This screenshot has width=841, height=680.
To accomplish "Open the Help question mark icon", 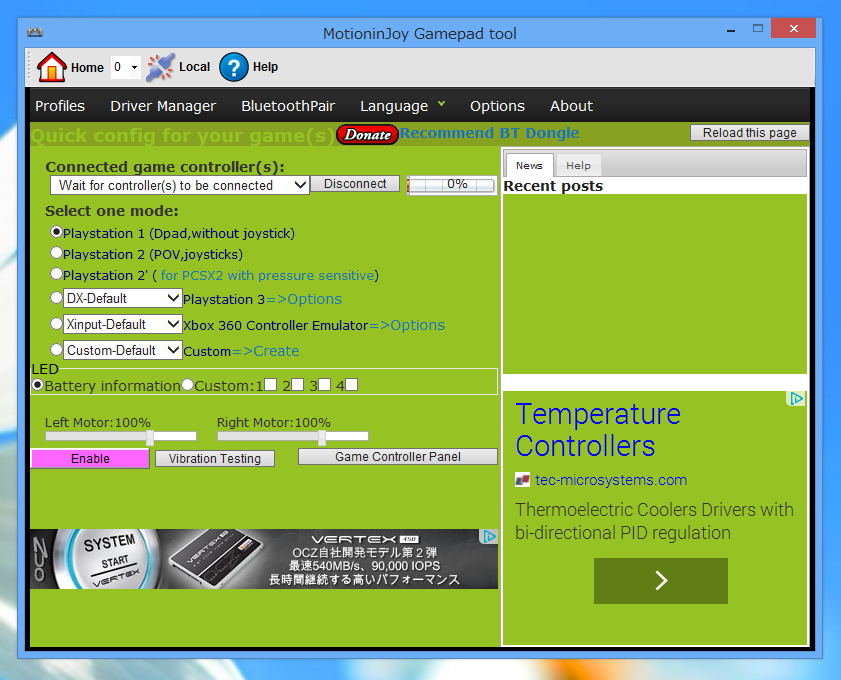I will coord(233,67).
